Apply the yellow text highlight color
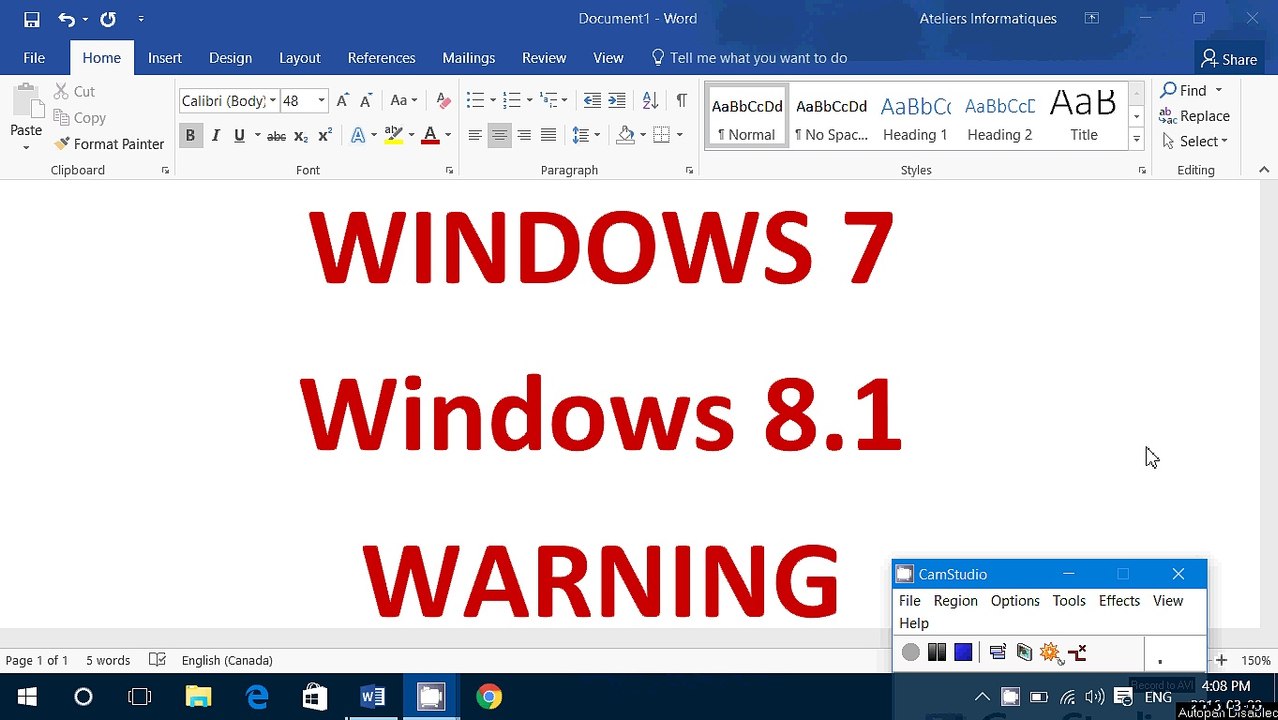1278x720 pixels. pos(393,135)
